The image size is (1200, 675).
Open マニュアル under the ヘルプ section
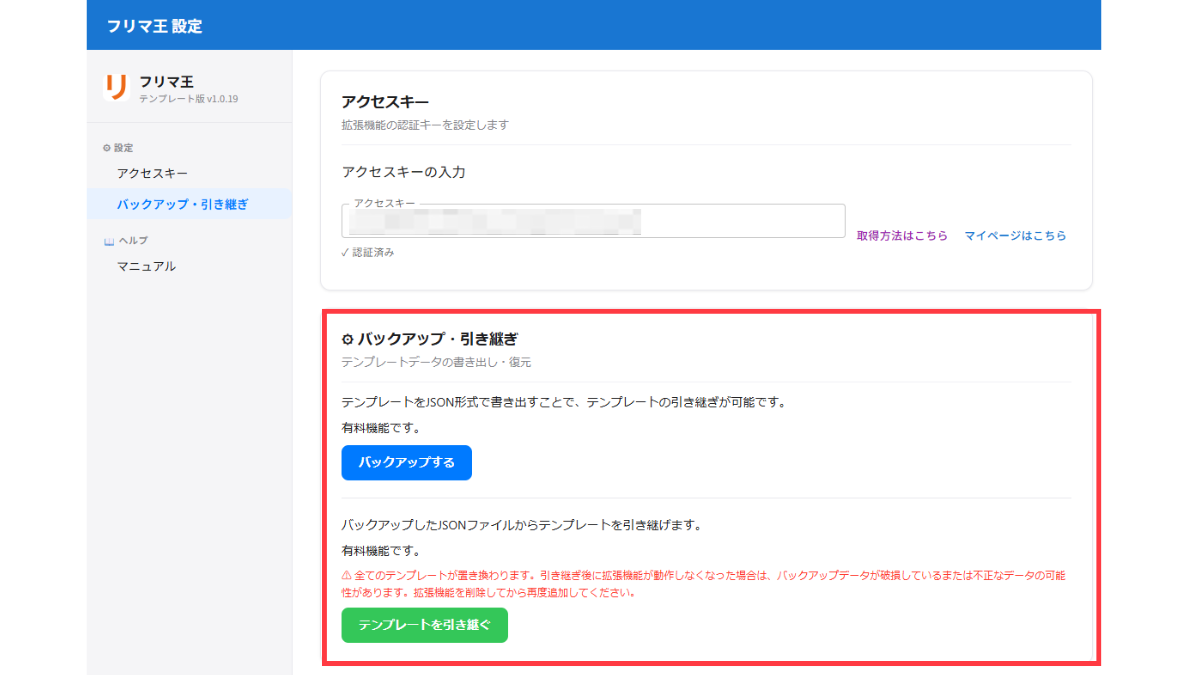pyautogui.click(x=148, y=266)
